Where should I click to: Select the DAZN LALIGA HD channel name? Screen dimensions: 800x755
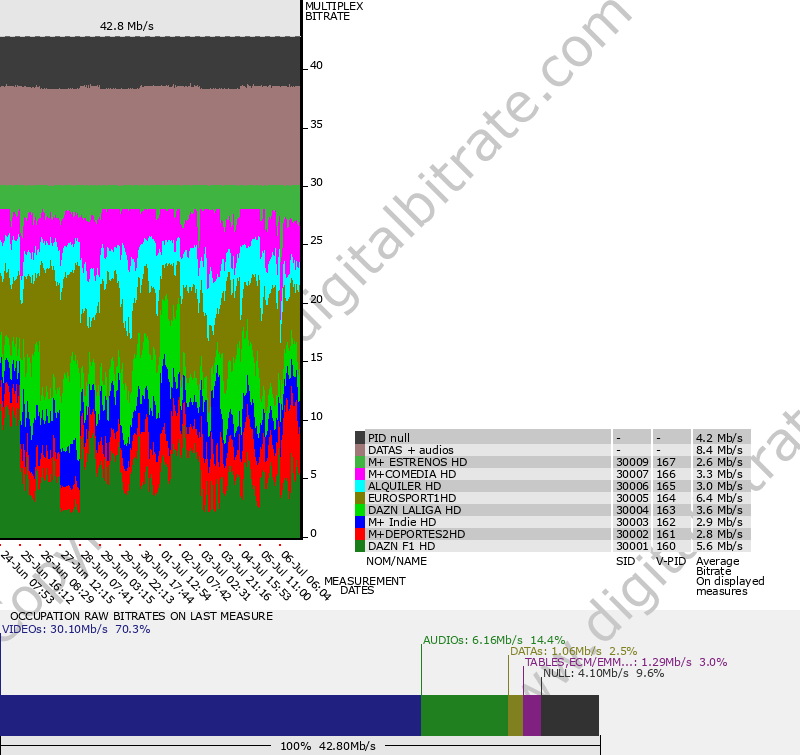coord(414,510)
